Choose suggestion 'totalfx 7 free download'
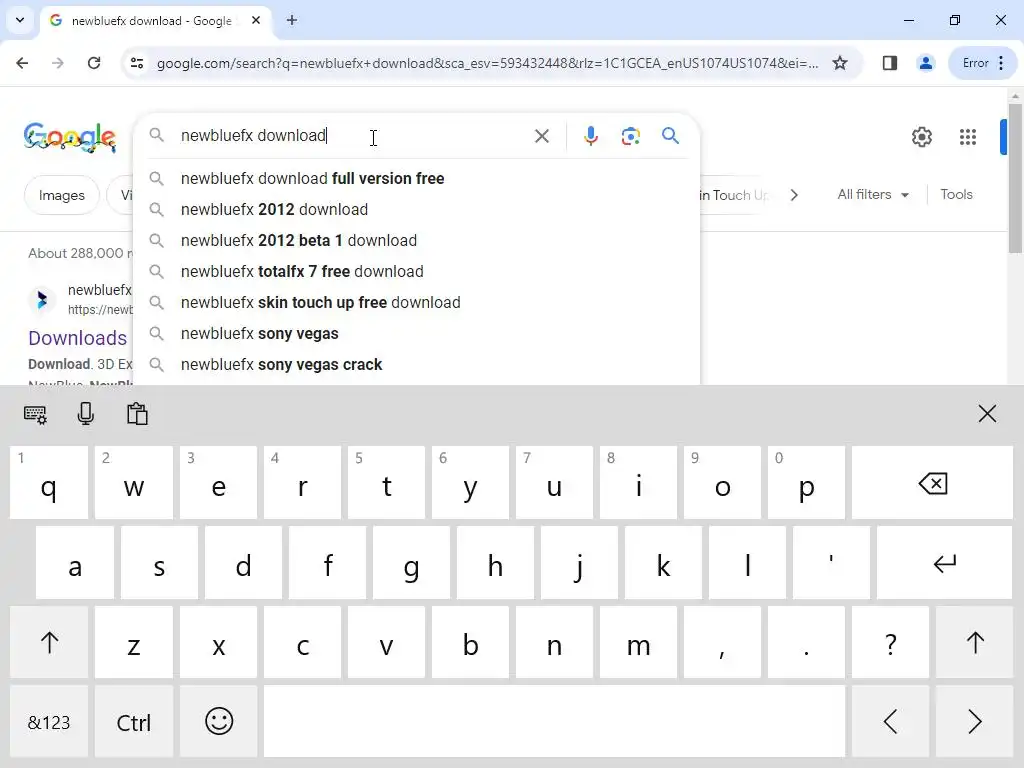 [416, 272]
